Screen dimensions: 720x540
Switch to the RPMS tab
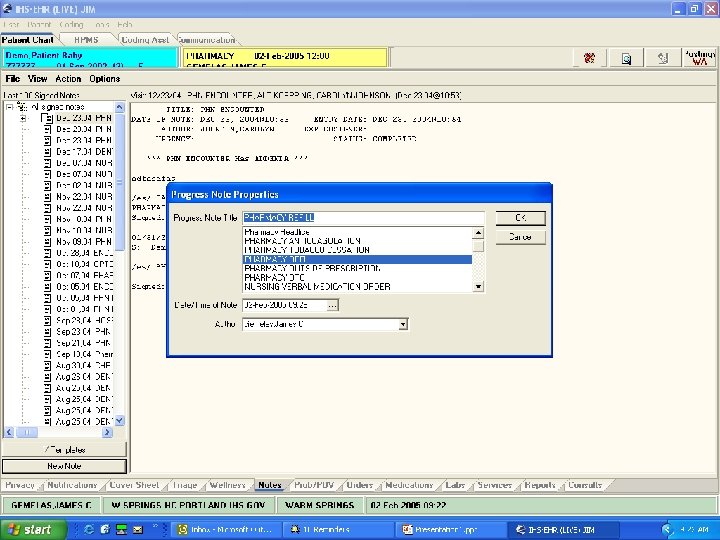coord(86,40)
